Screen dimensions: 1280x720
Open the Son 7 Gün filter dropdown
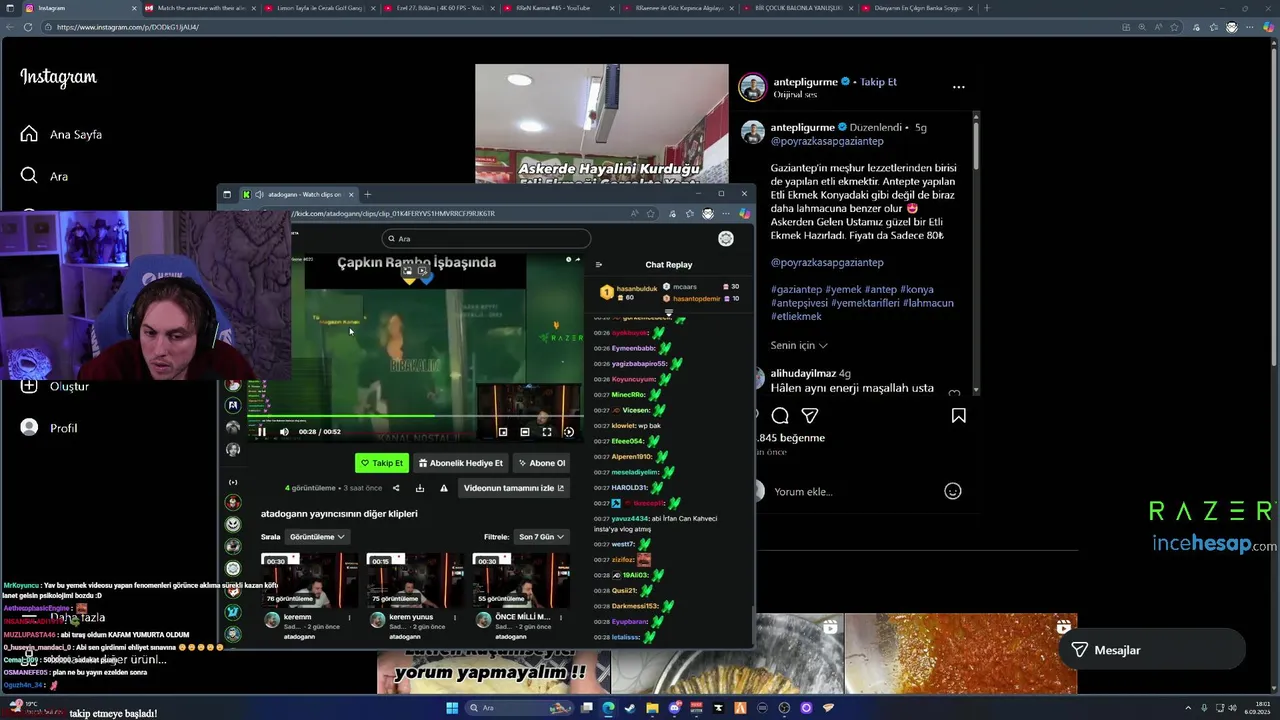tap(541, 537)
